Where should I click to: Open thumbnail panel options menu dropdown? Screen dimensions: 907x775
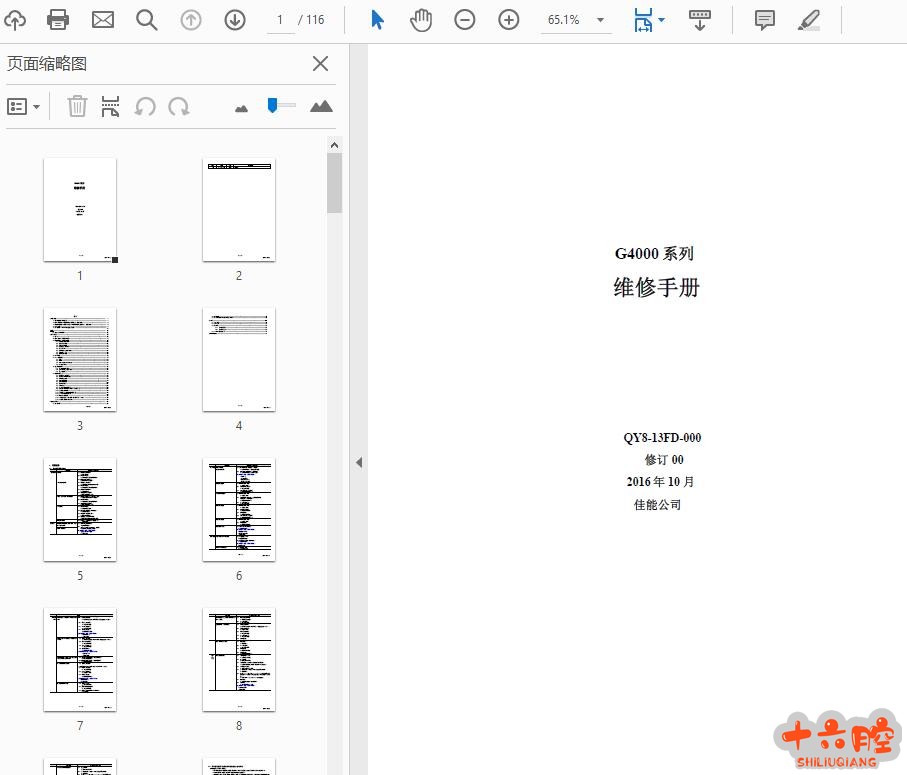24,107
